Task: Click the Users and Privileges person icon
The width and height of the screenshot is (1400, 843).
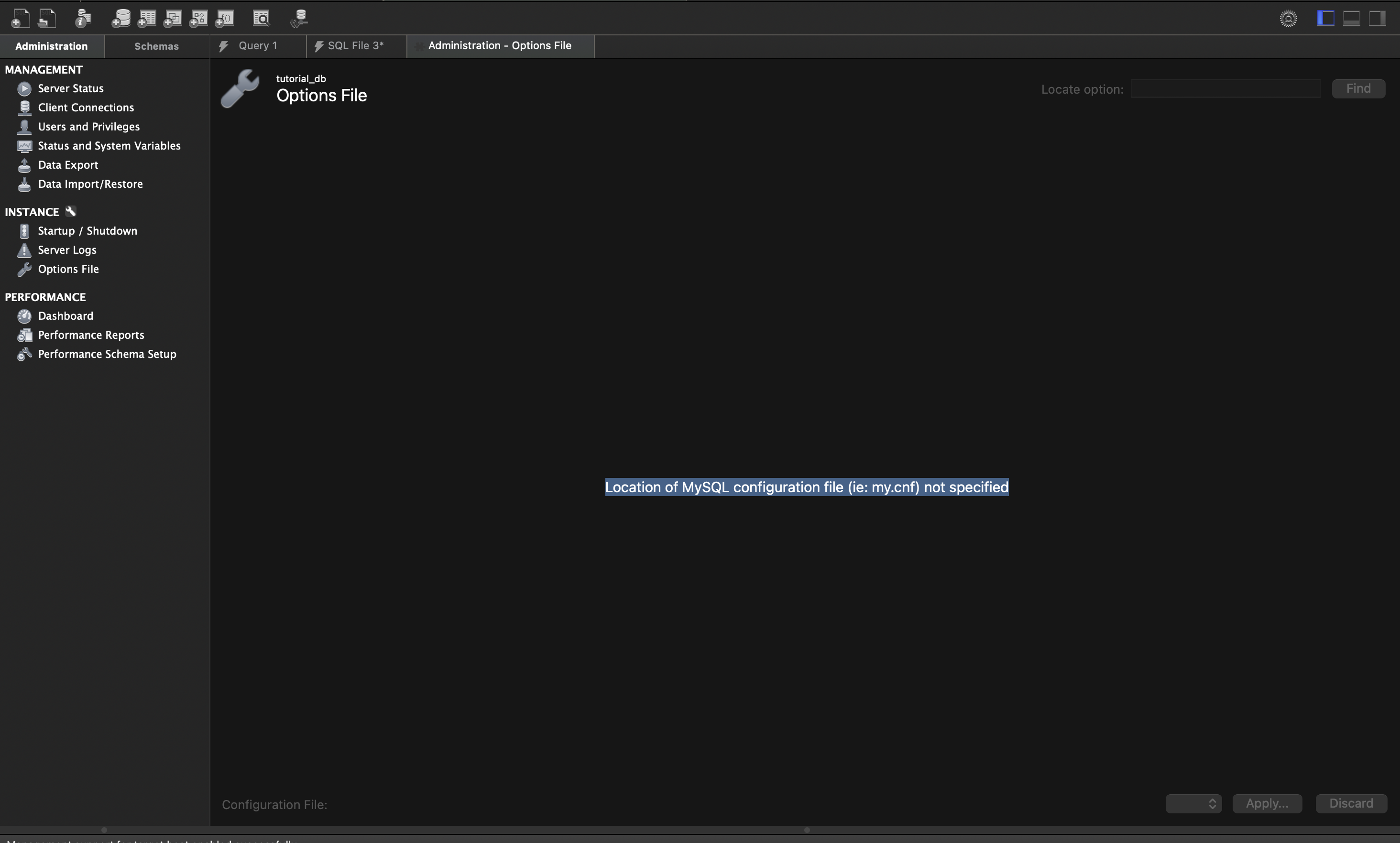Action: point(24,127)
